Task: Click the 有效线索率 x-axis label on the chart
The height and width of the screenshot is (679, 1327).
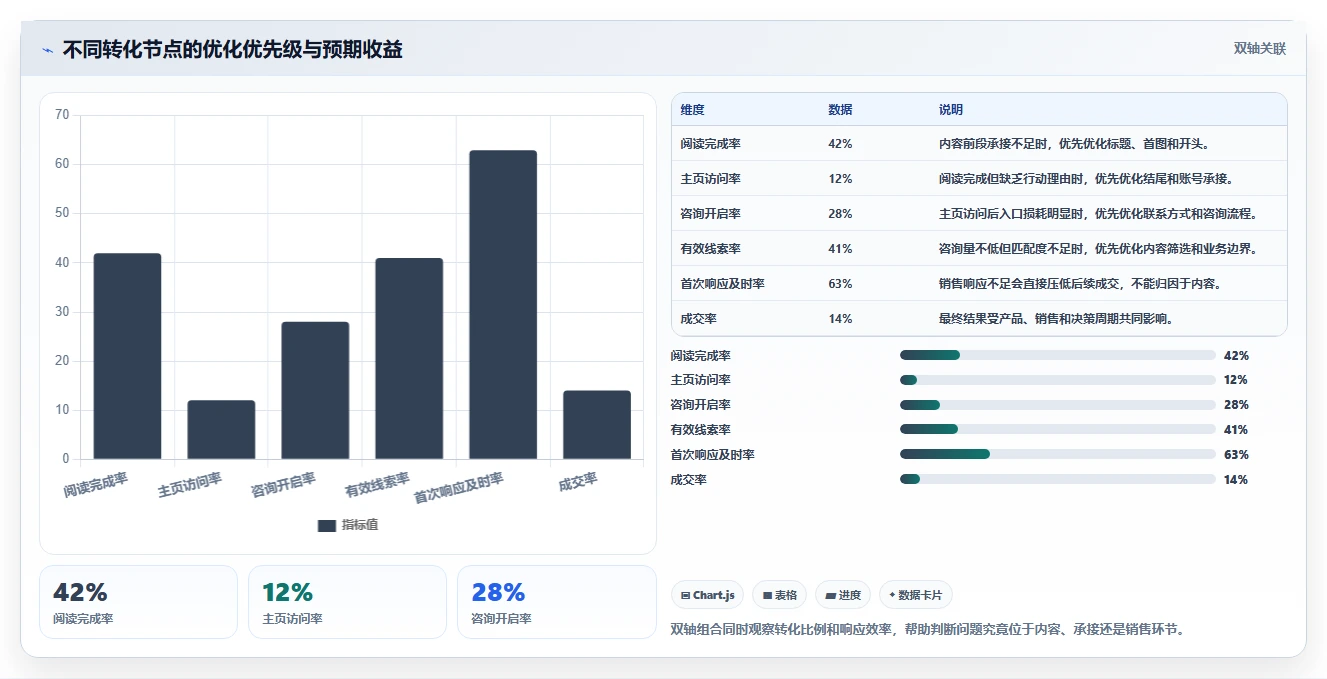Action: [377, 484]
